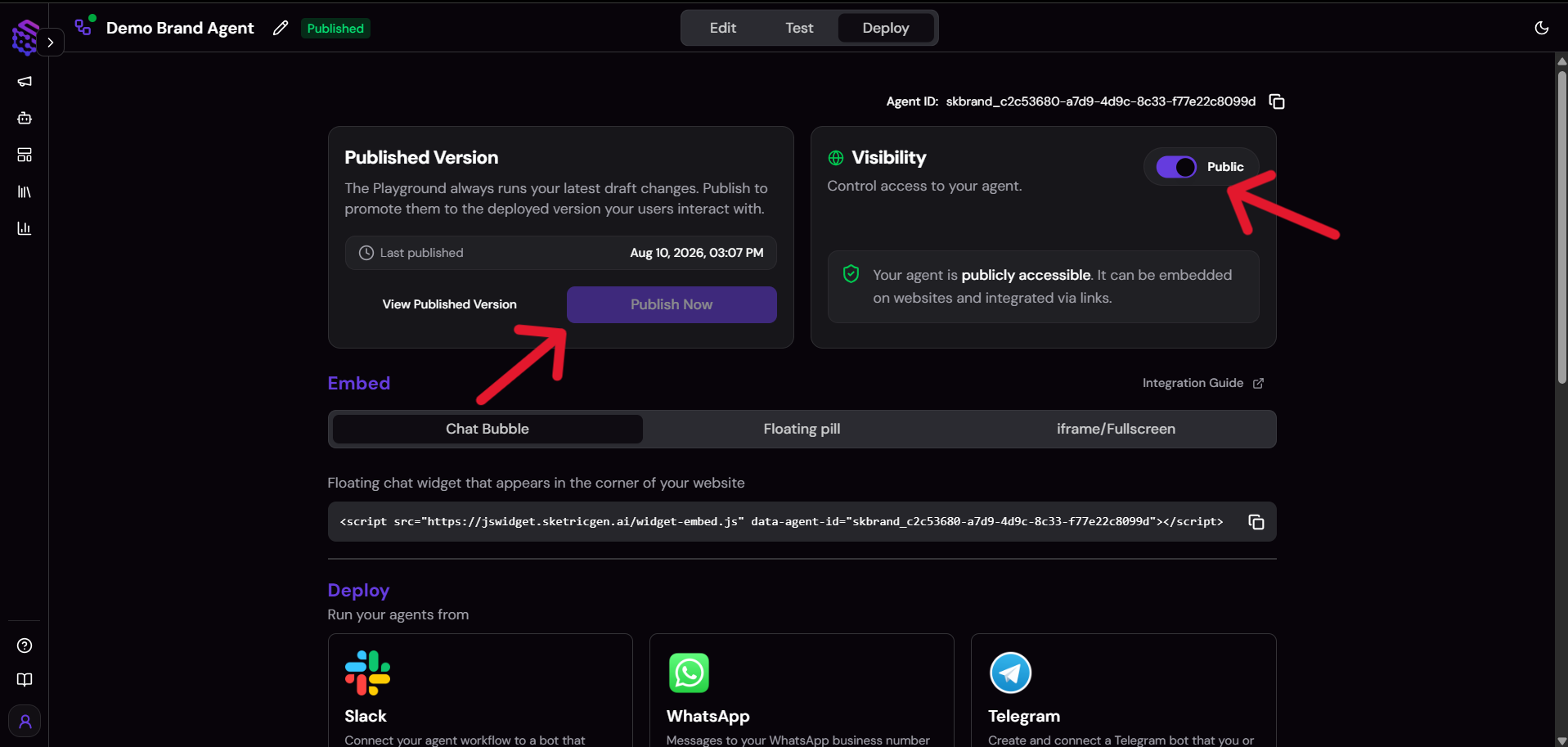Open the library books icon in the sidebar
This screenshot has width=1568, height=747.
click(25, 191)
